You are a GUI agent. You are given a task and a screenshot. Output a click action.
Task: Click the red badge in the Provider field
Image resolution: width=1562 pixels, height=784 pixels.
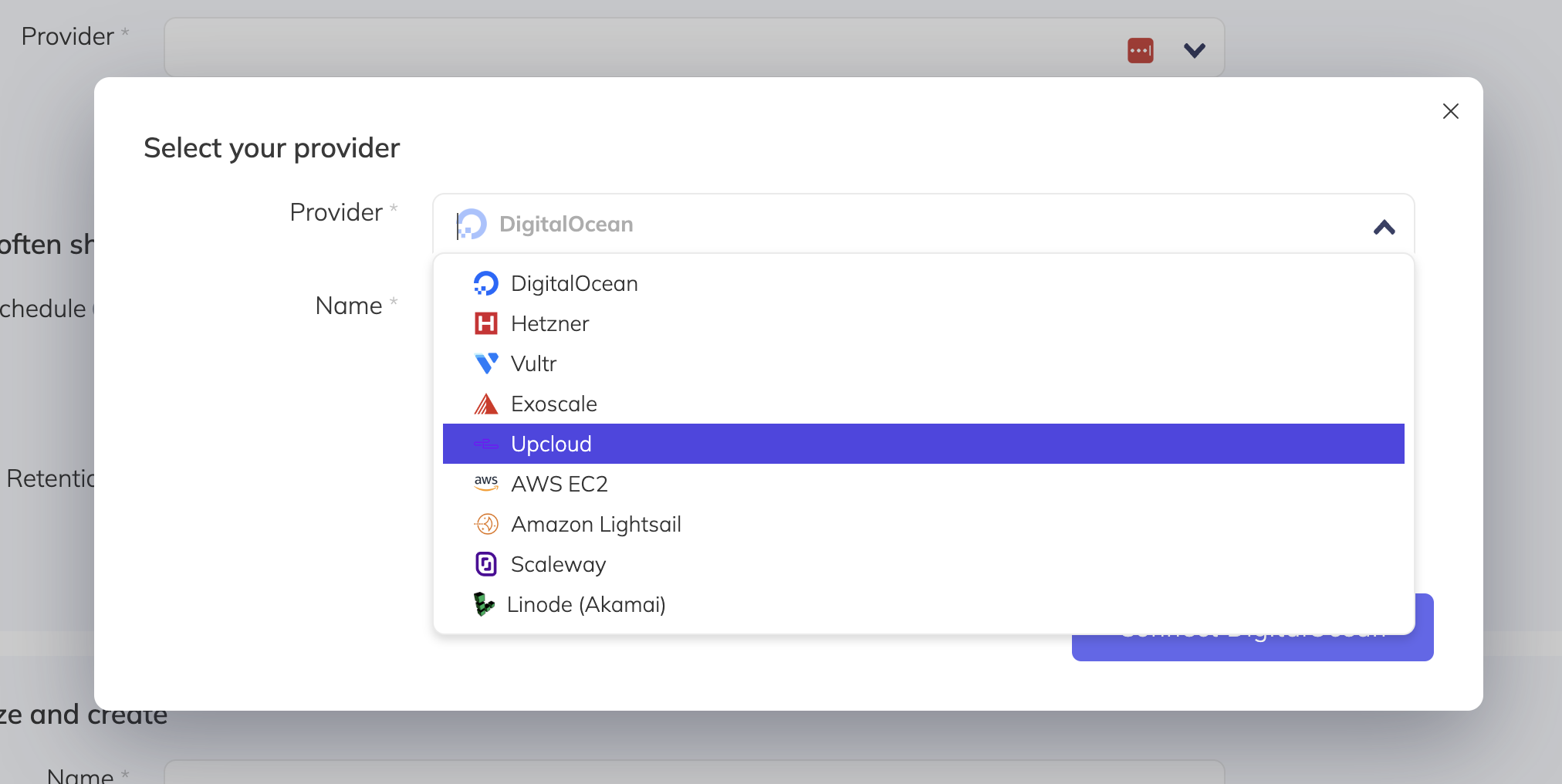[1140, 49]
